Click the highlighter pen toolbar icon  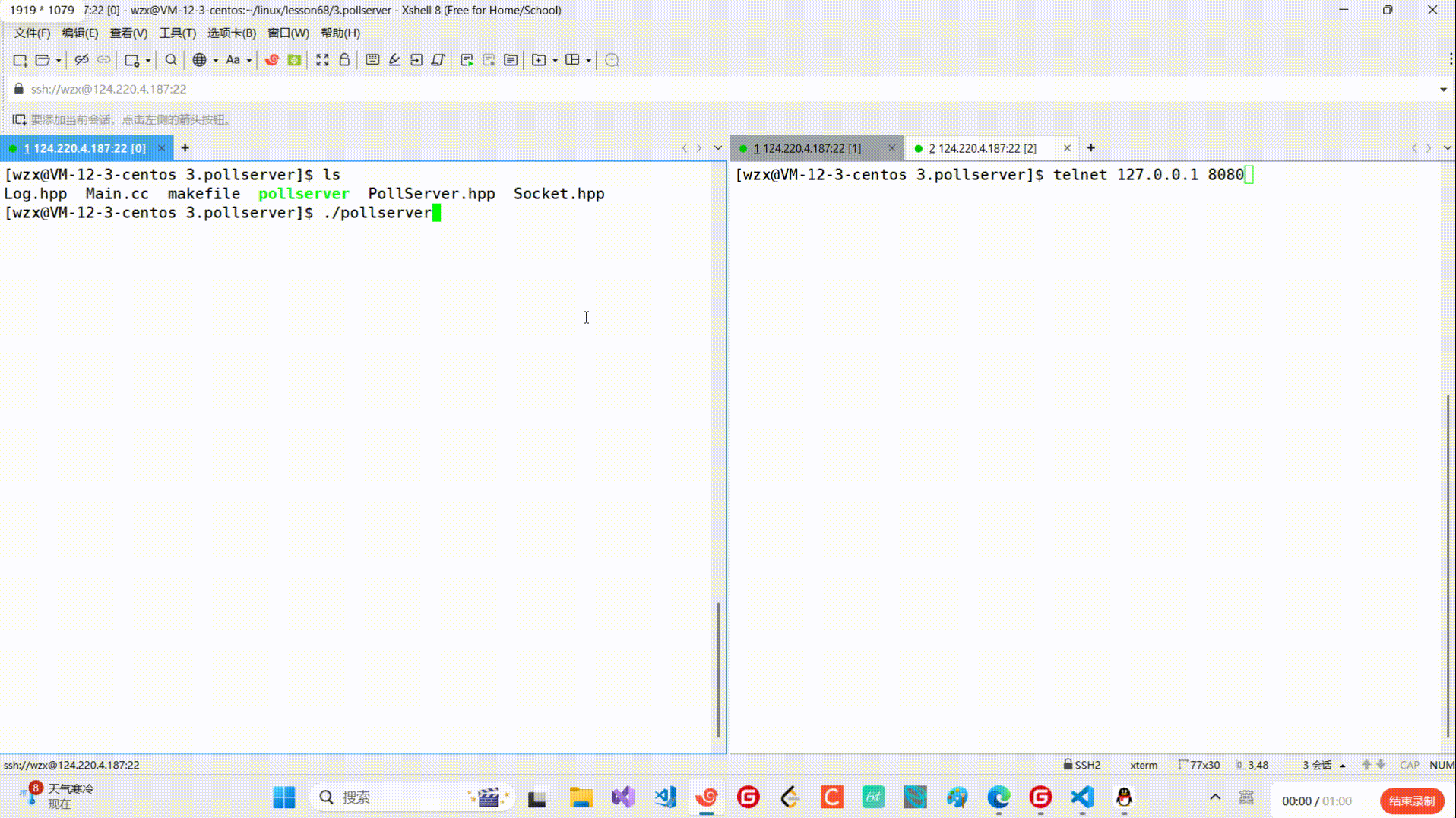point(394,60)
